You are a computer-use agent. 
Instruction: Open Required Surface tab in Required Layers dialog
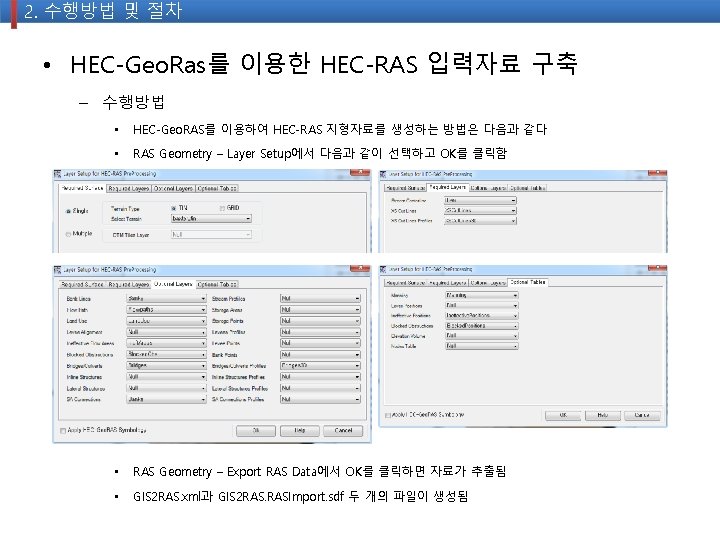point(405,188)
